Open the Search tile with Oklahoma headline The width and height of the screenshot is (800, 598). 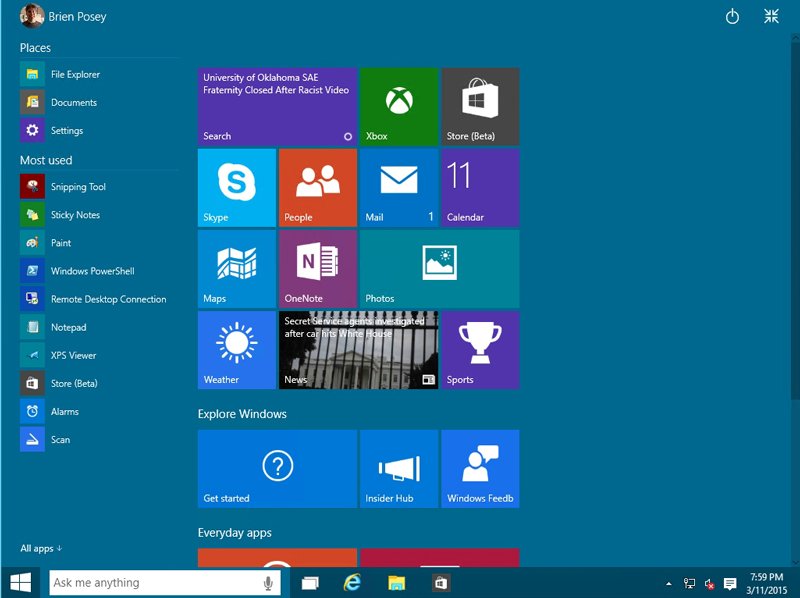[x=278, y=107]
